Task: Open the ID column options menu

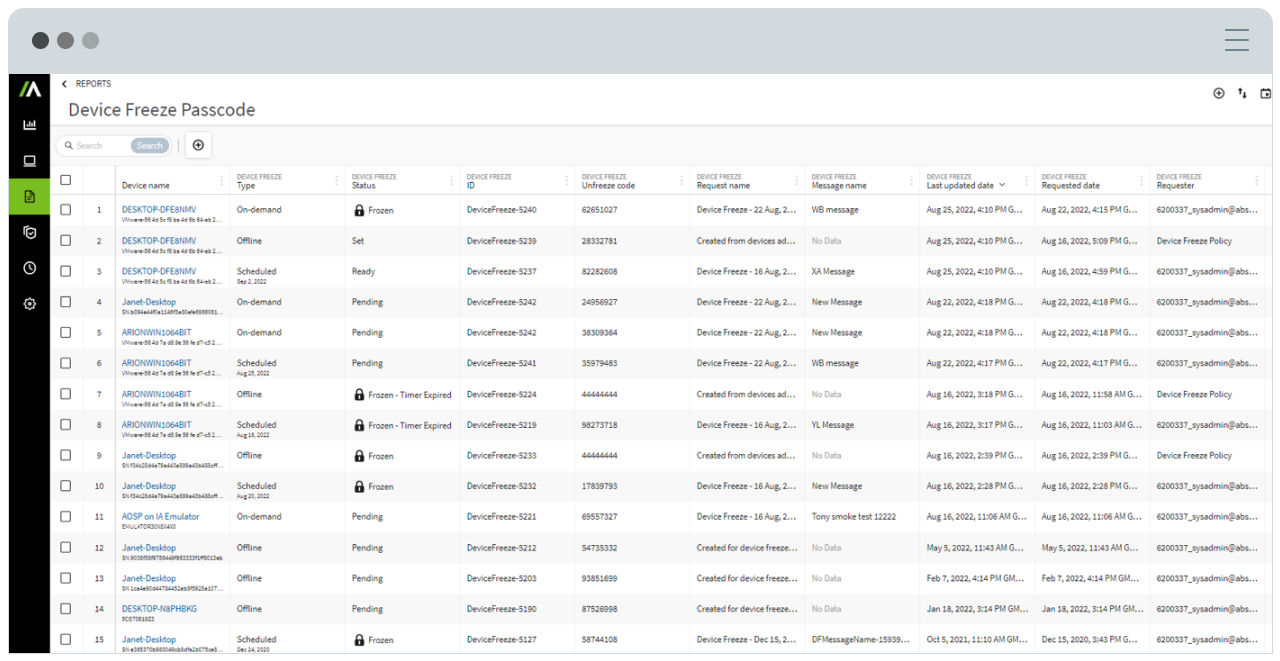Action: (566, 181)
